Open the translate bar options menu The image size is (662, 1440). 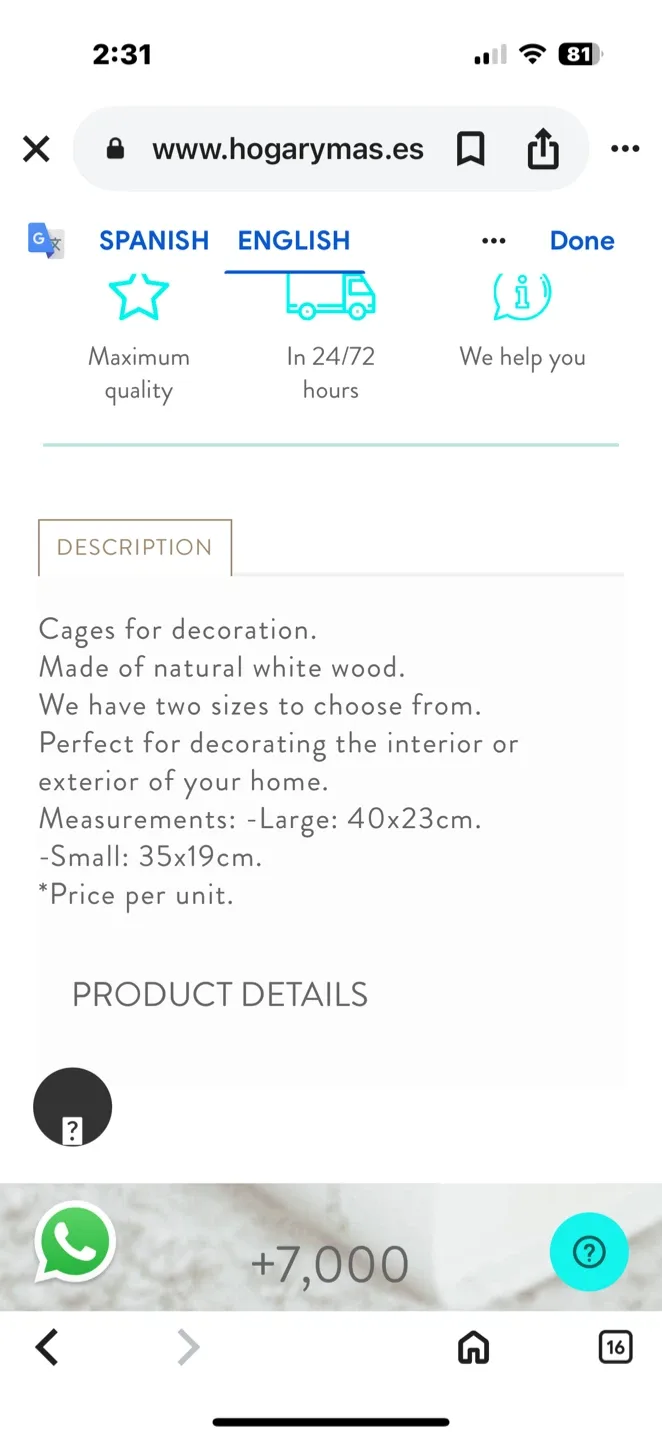[x=493, y=240]
